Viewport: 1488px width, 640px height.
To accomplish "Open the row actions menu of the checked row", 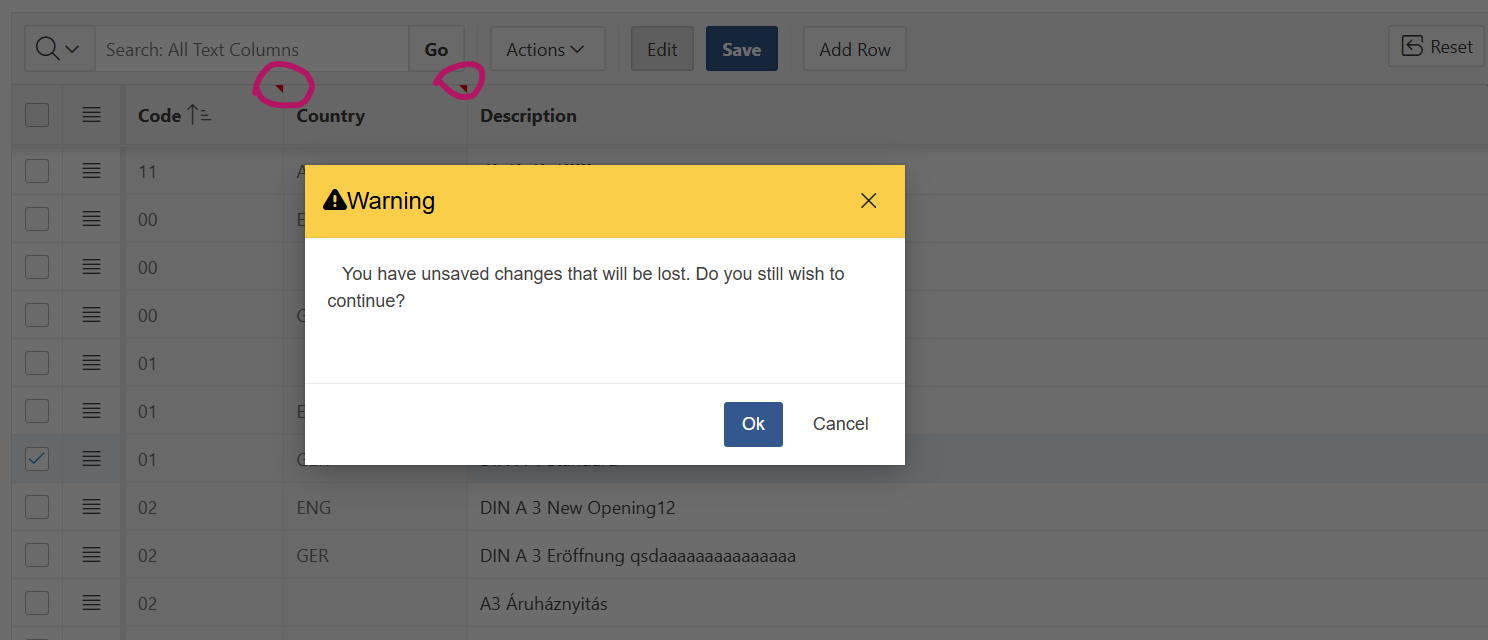I will coord(91,459).
